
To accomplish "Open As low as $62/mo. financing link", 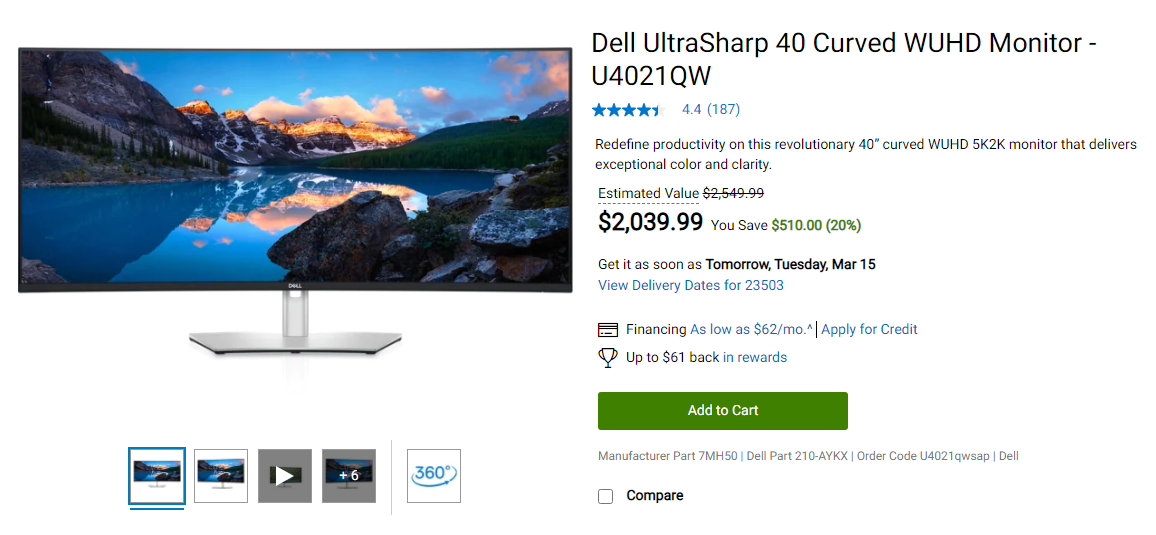I will pyautogui.click(x=751, y=329).
